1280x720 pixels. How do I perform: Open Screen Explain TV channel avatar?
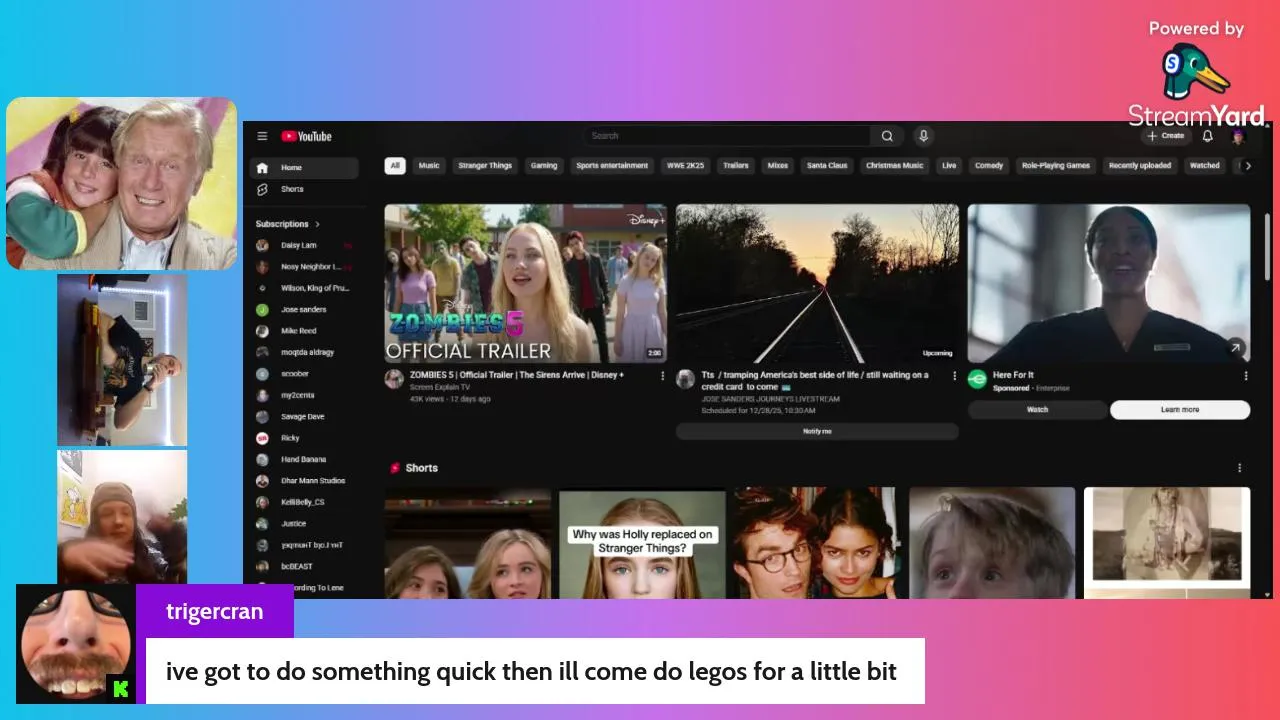pyautogui.click(x=394, y=379)
